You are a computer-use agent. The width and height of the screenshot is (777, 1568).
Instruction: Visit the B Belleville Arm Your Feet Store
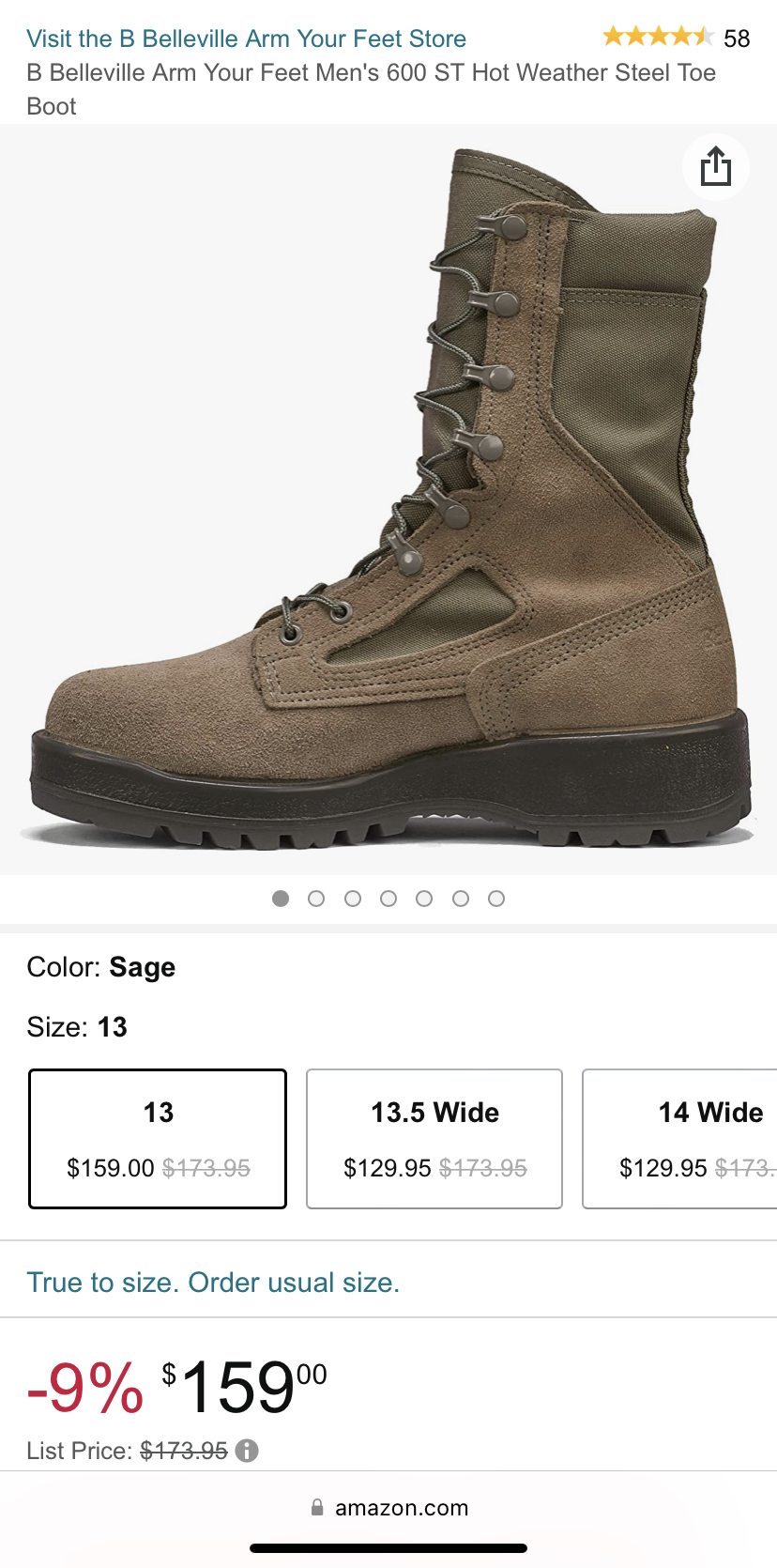click(x=246, y=38)
